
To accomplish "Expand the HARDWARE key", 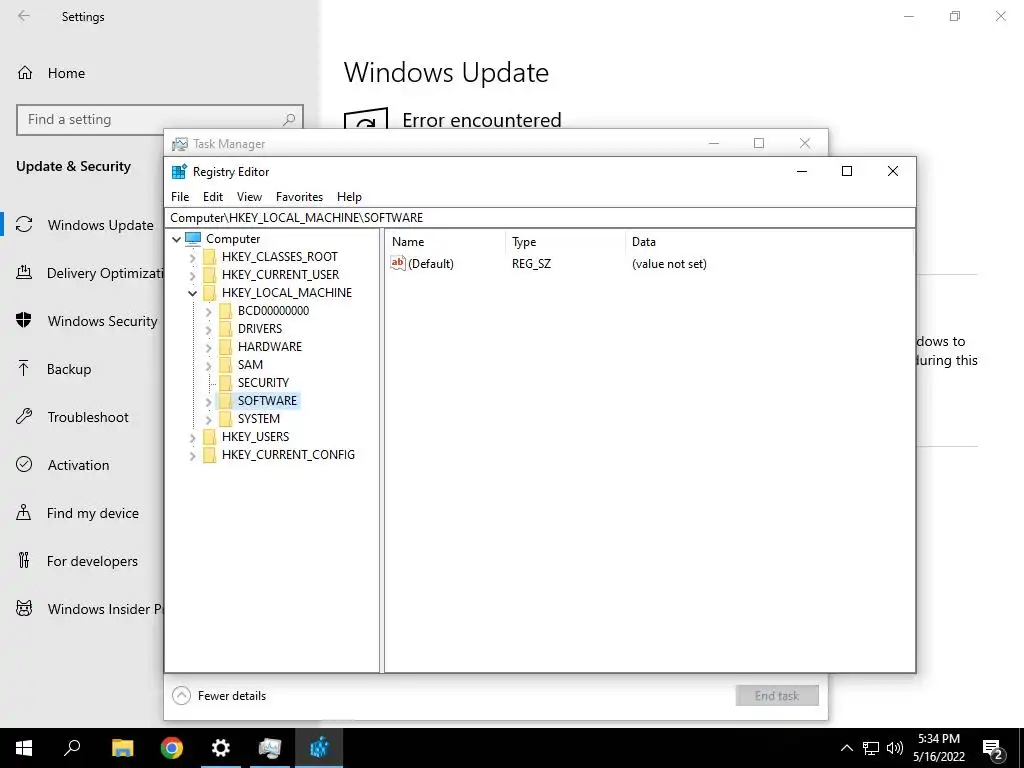I will [x=208, y=347].
